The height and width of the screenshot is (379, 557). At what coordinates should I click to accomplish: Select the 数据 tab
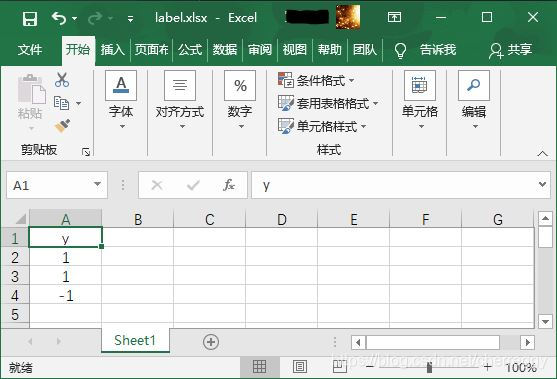click(x=225, y=49)
